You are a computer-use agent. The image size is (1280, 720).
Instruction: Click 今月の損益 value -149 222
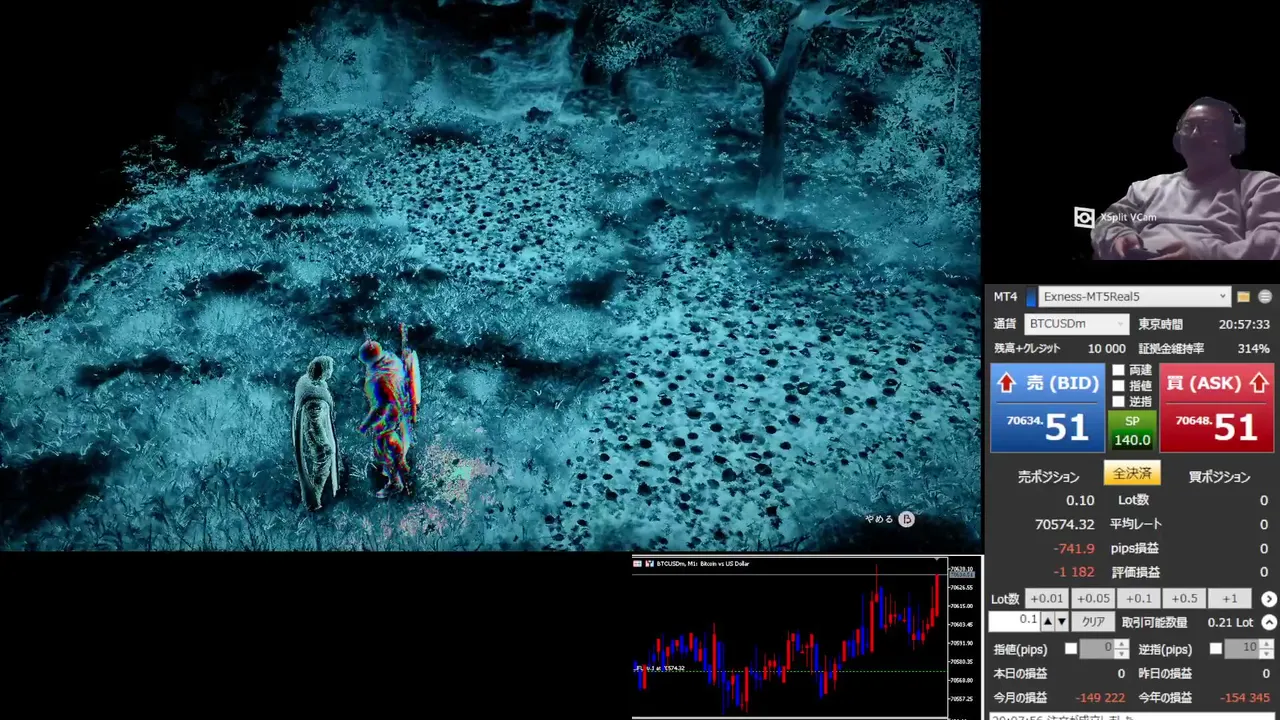1099,698
